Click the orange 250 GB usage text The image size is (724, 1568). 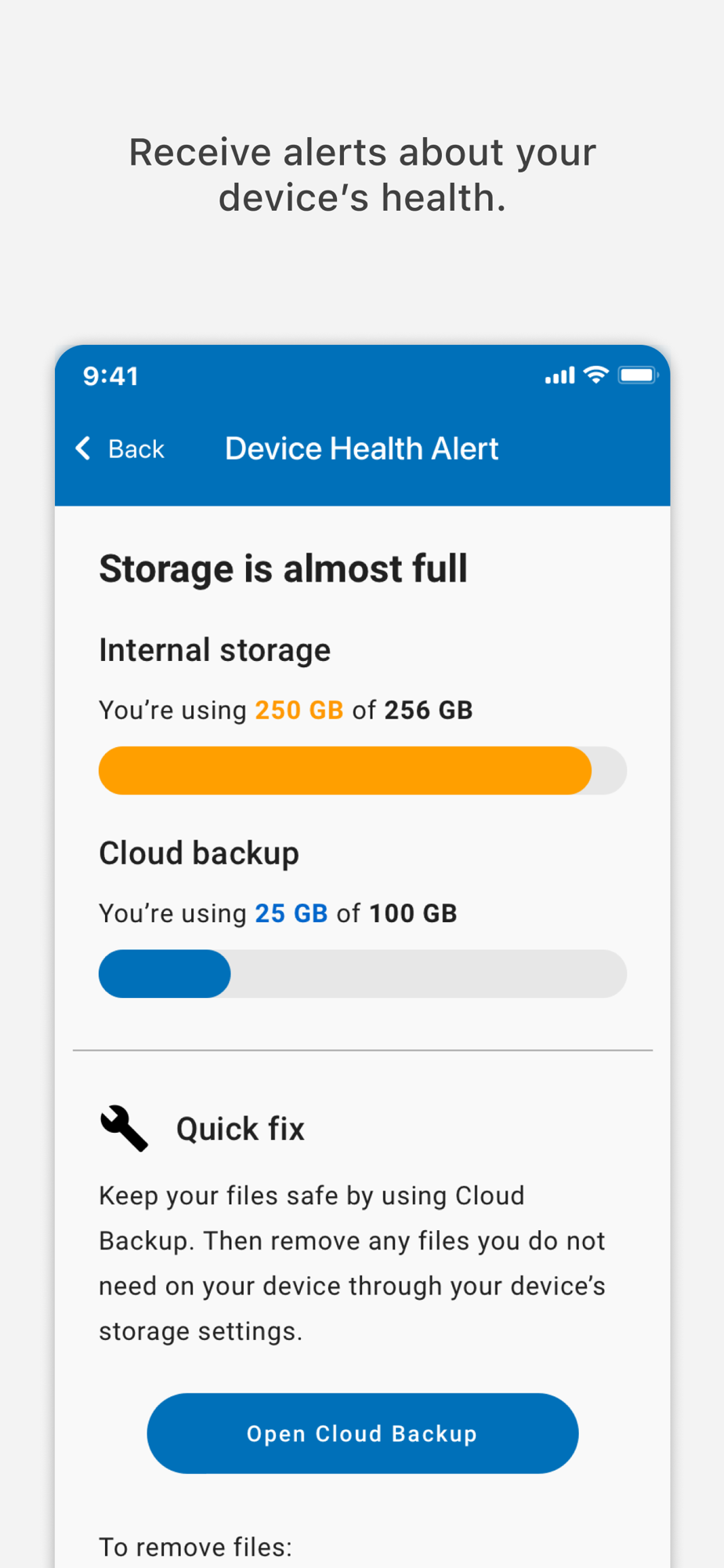(299, 710)
